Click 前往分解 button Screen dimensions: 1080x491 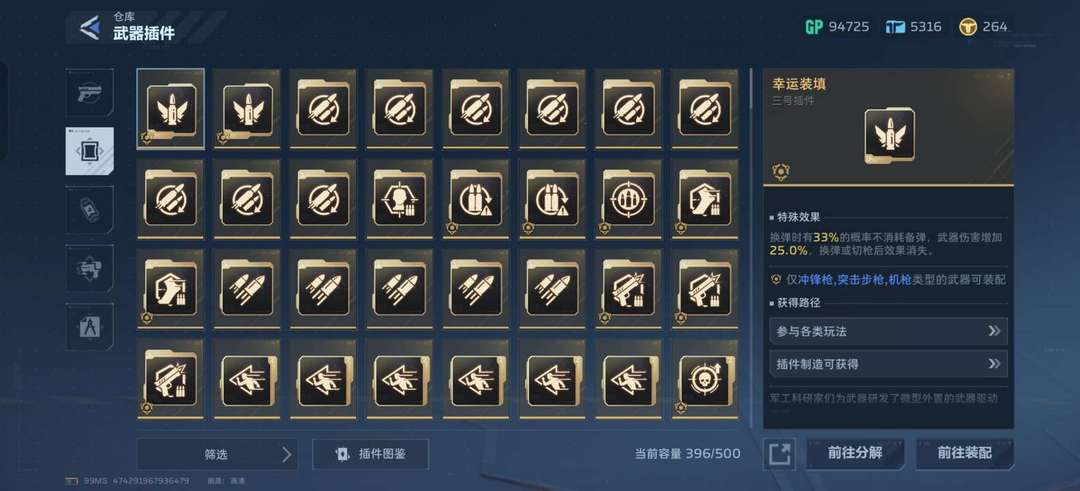click(855, 454)
